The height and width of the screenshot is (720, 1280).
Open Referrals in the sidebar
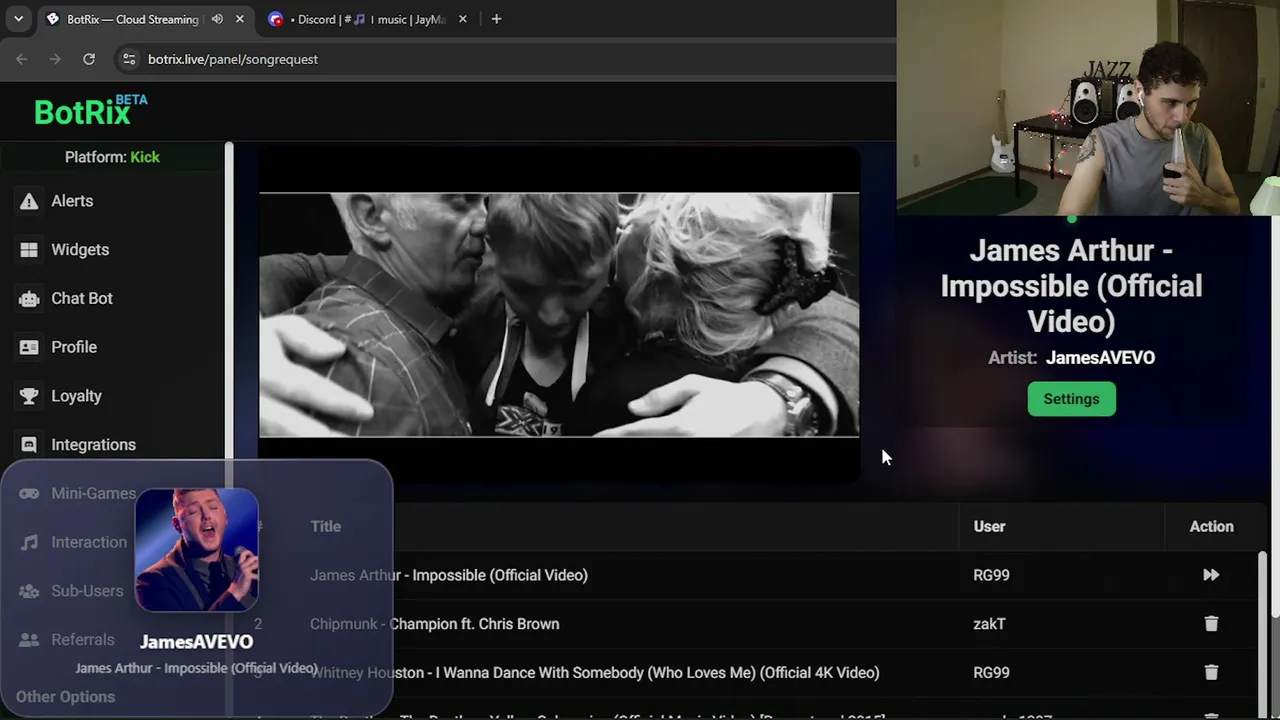point(83,640)
